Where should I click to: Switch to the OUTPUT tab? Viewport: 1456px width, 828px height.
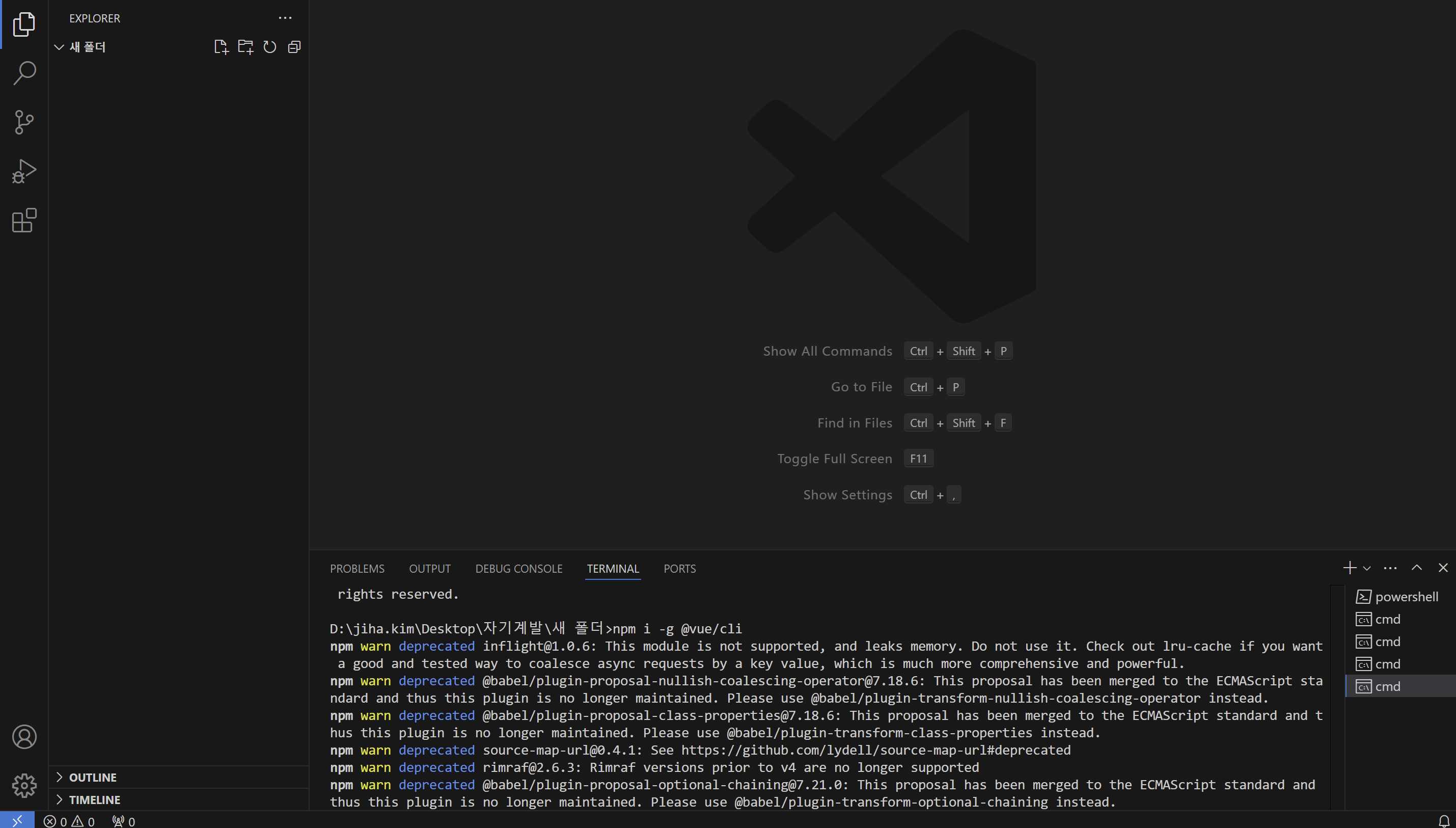tap(430, 568)
